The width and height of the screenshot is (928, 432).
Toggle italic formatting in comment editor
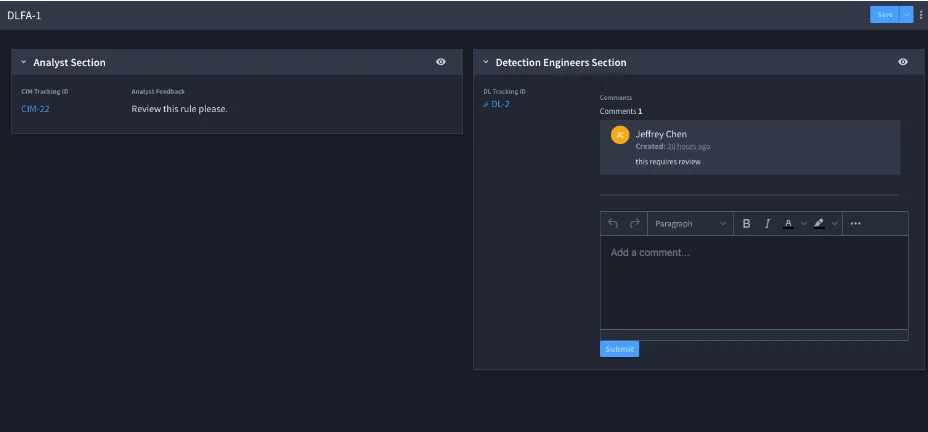point(768,224)
